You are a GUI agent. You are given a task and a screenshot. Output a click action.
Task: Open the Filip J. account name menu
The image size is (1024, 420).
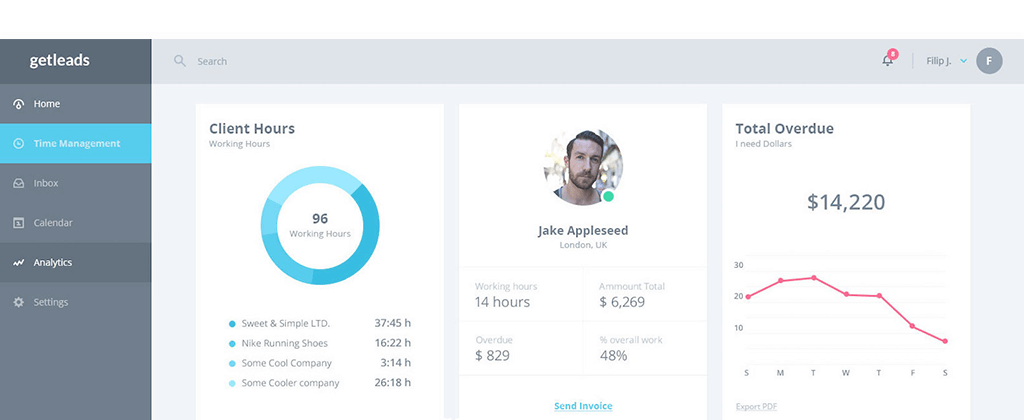pyautogui.click(x=938, y=61)
